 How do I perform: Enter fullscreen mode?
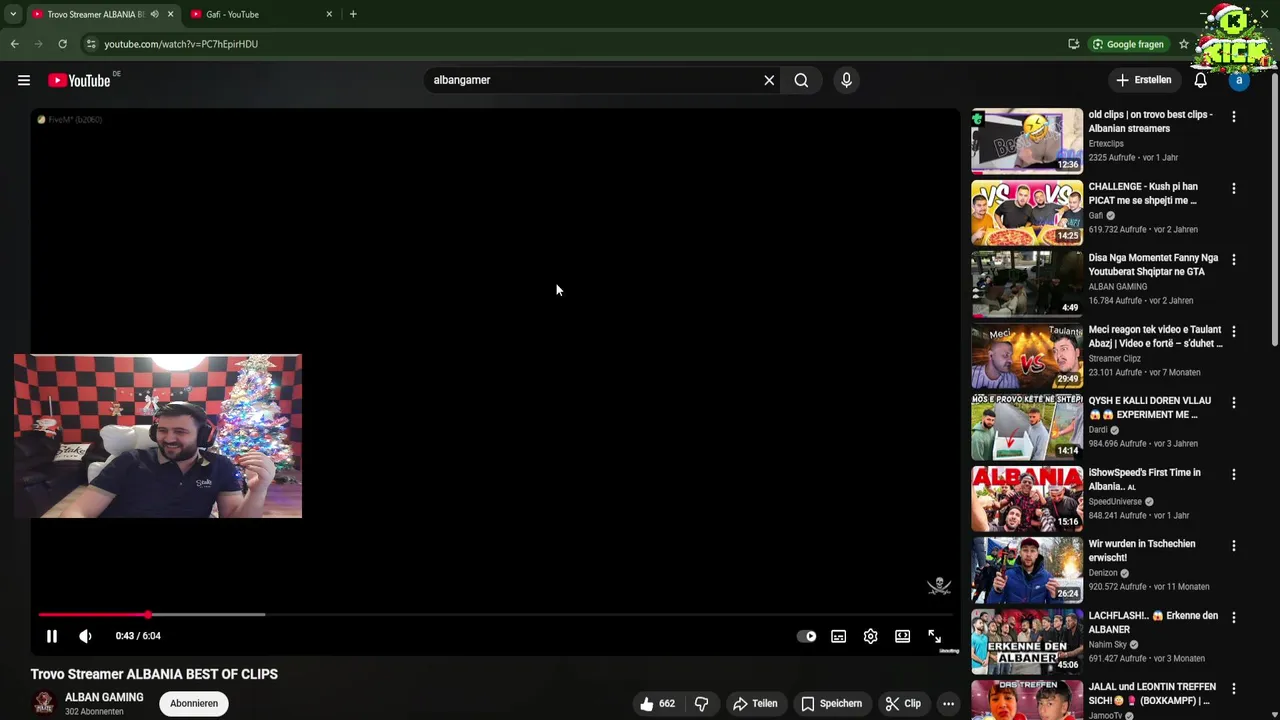coord(934,636)
